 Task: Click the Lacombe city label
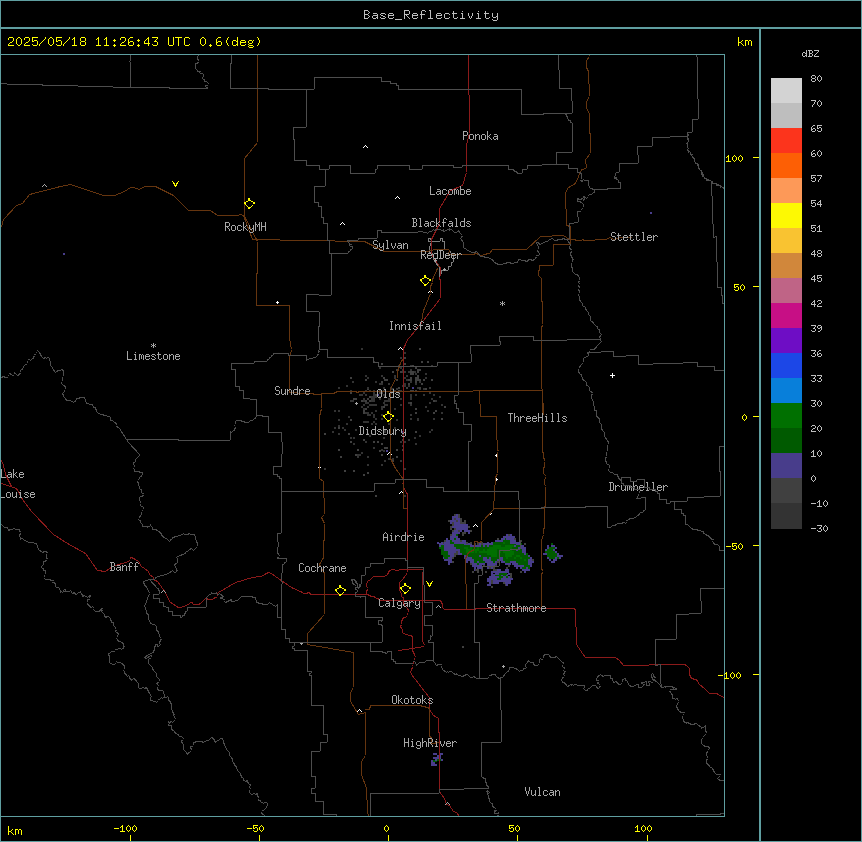point(450,191)
